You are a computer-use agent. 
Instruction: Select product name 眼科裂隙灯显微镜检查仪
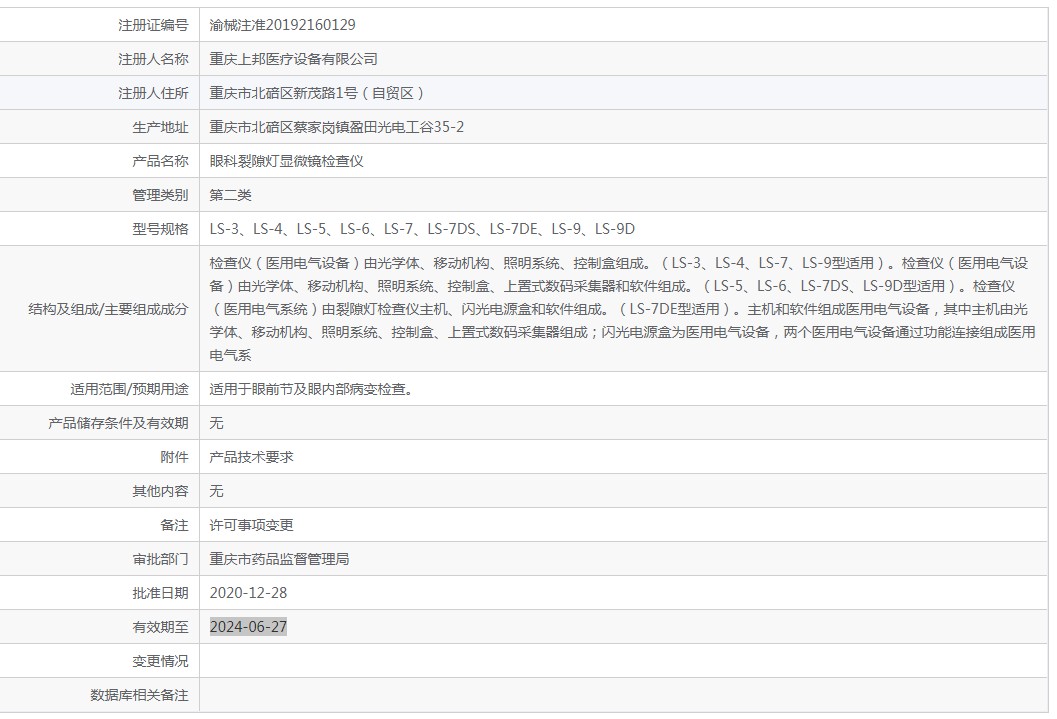point(286,161)
